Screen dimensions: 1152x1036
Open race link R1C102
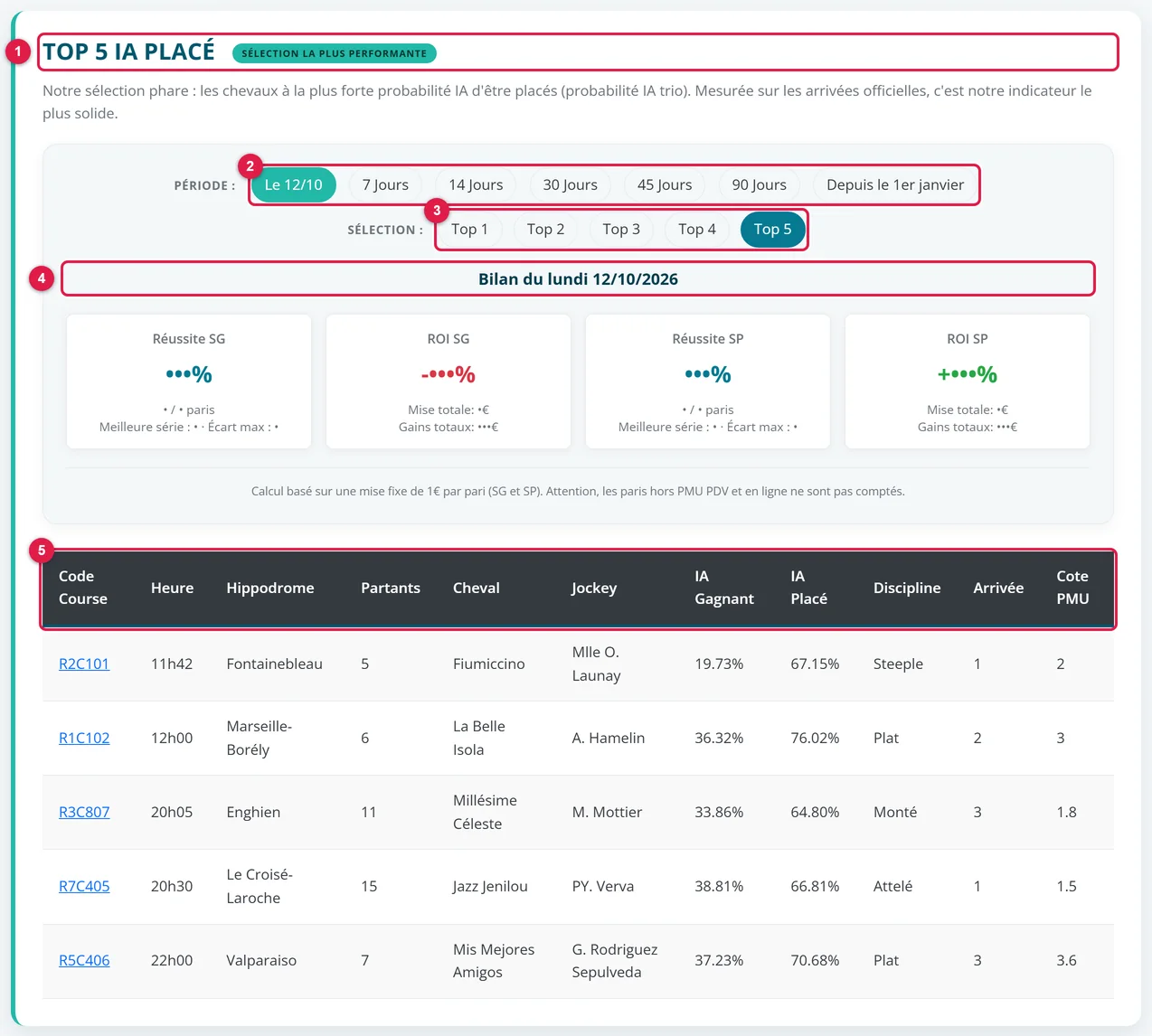84,738
